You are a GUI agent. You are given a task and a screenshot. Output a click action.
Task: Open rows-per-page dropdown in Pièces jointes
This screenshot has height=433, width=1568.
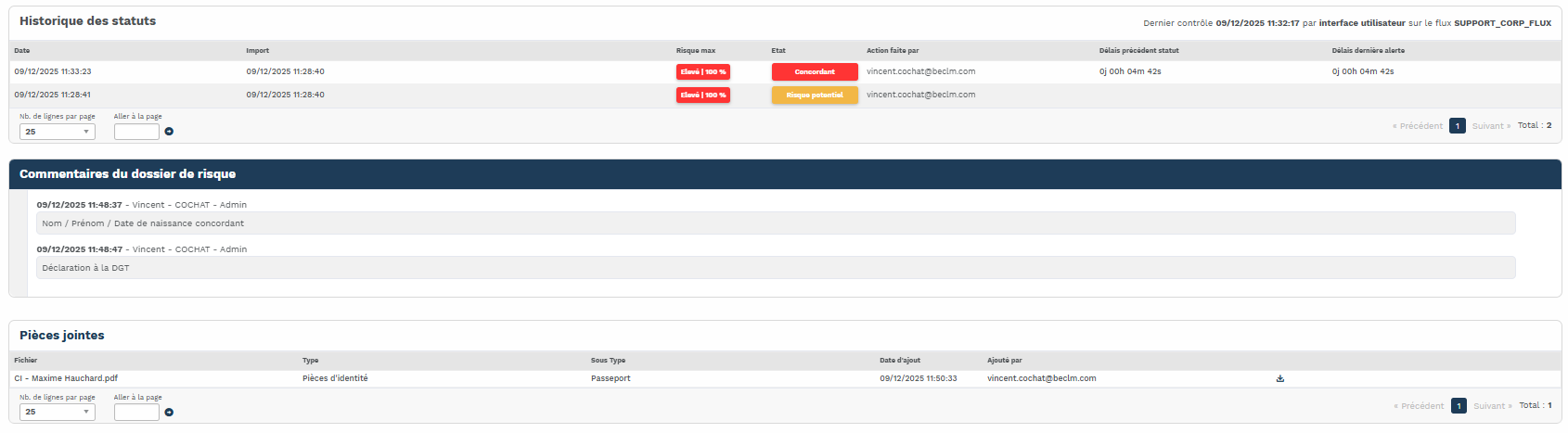[58, 412]
